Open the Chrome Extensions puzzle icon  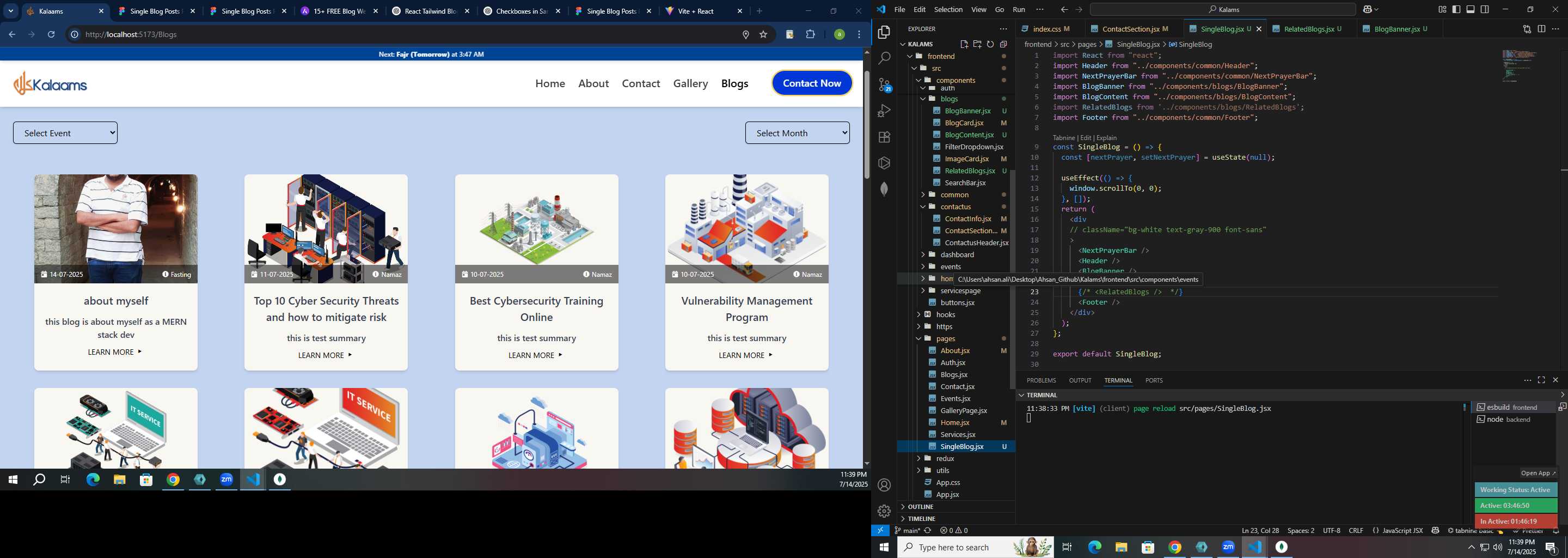pyautogui.click(x=810, y=35)
